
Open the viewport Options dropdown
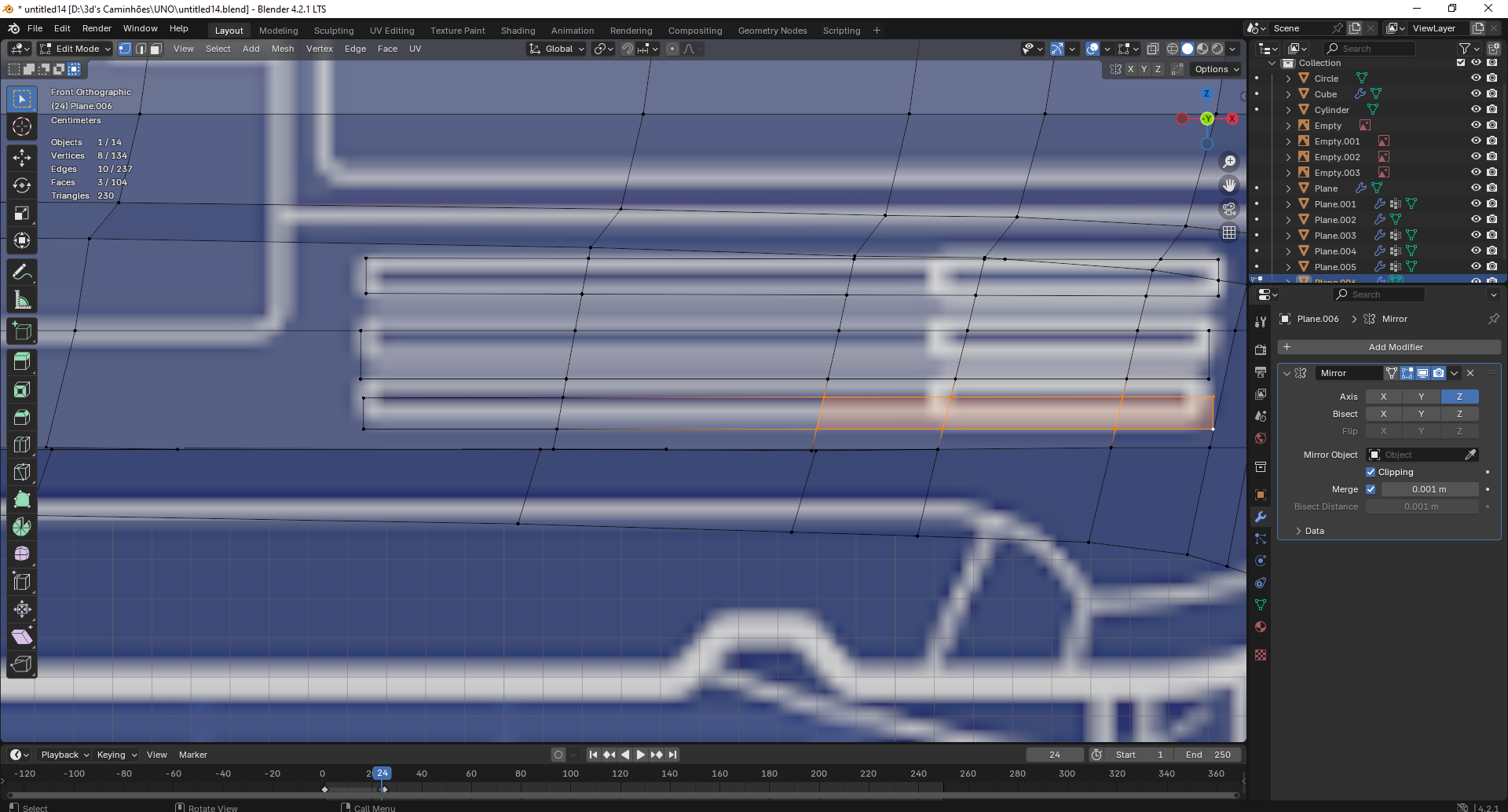click(1217, 69)
